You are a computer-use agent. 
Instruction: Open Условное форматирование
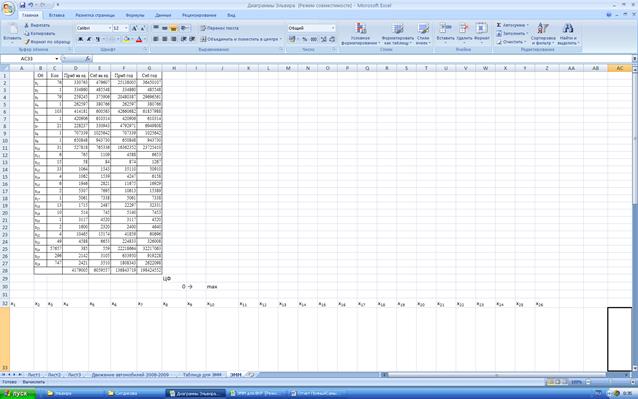click(x=361, y=34)
